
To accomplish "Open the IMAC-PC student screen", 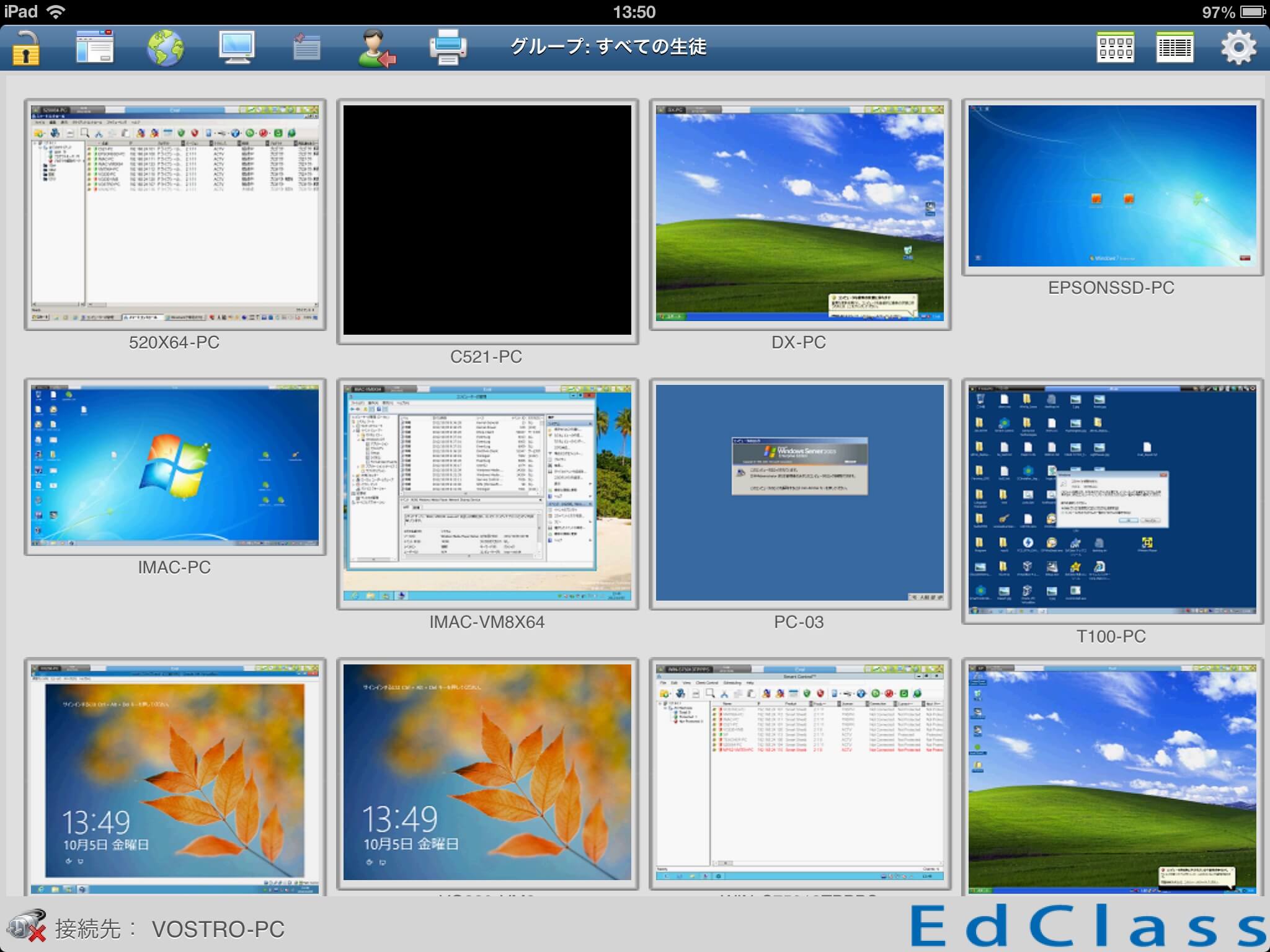I will tap(175, 466).
